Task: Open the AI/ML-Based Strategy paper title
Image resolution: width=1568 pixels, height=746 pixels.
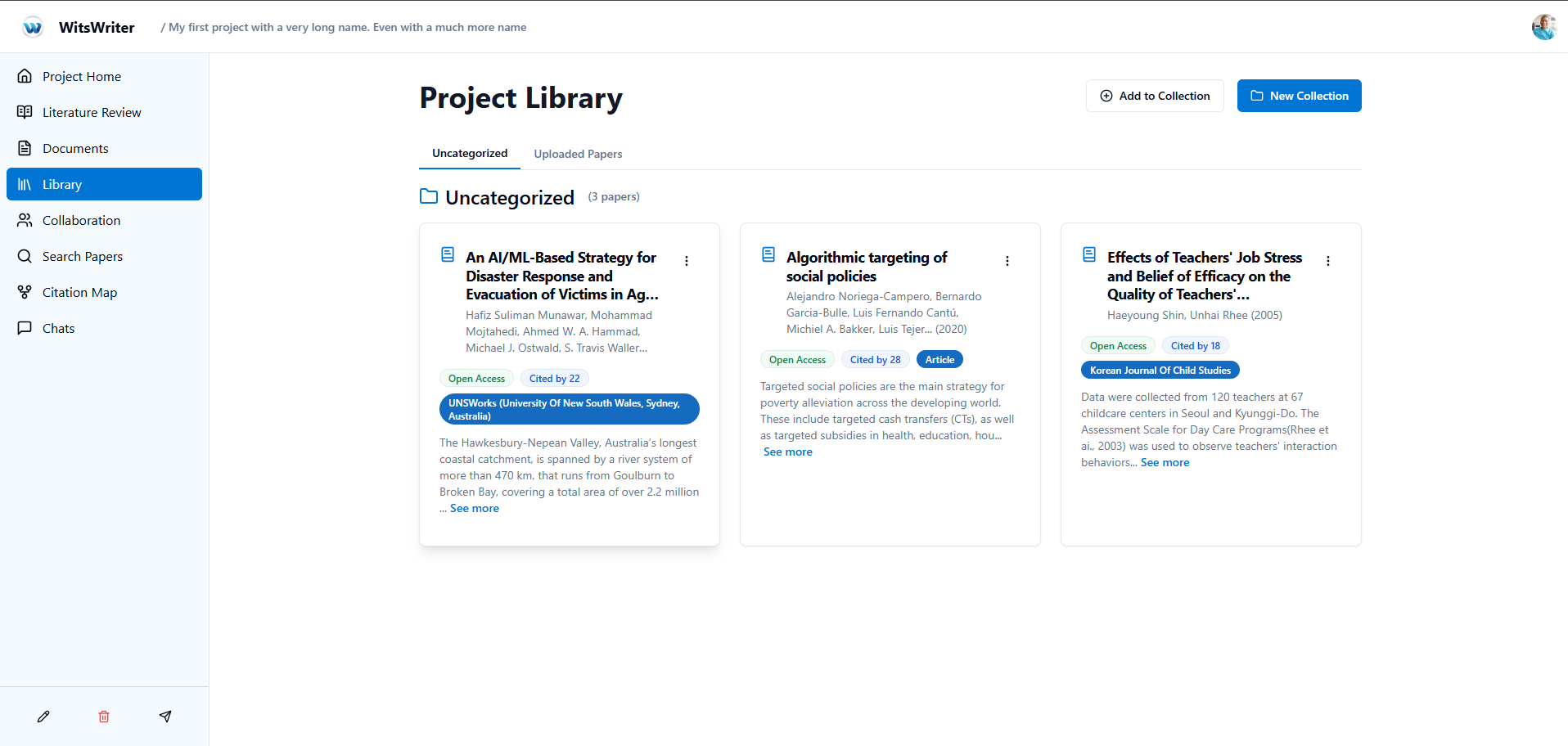Action: (562, 276)
